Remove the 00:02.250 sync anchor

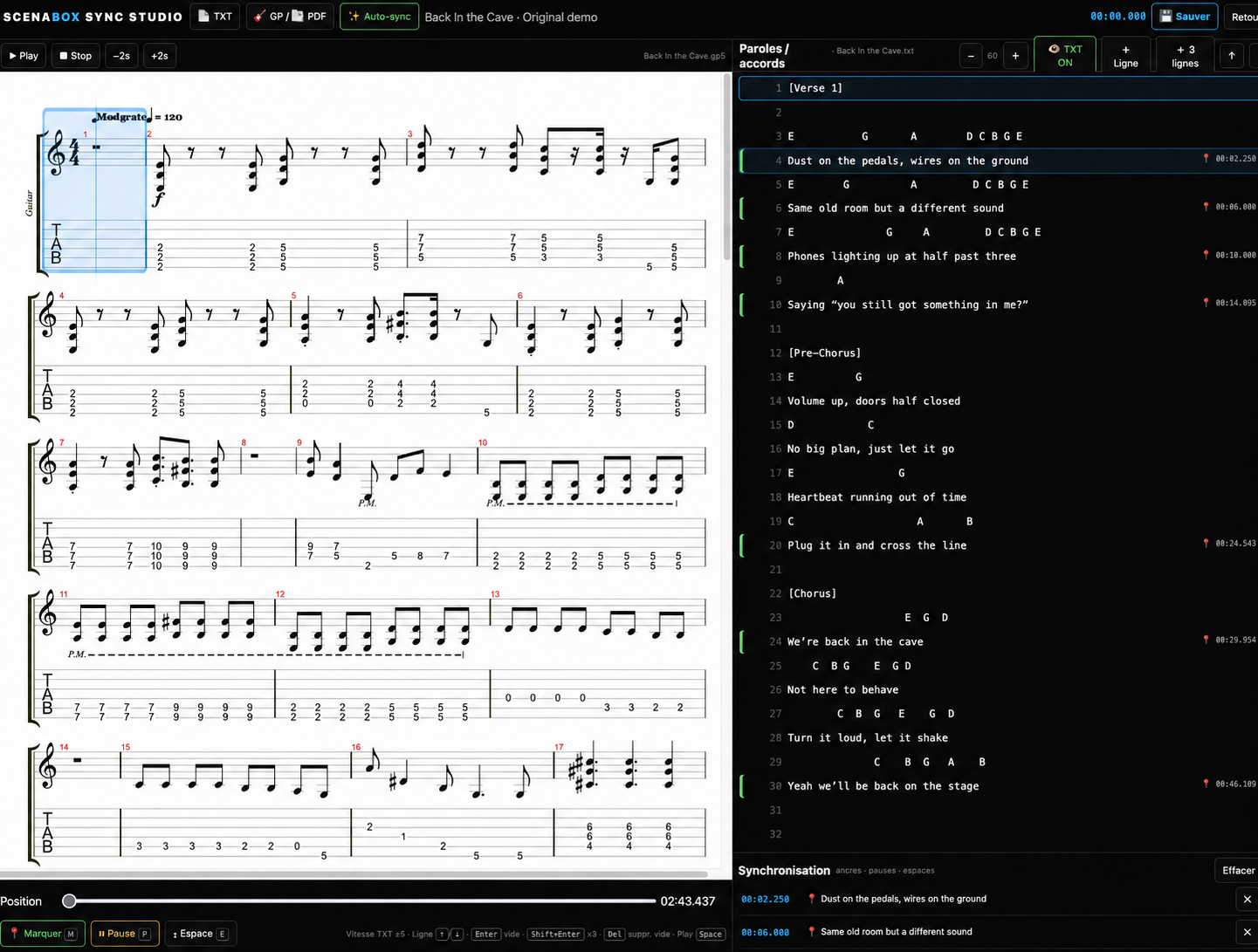pos(1247,899)
